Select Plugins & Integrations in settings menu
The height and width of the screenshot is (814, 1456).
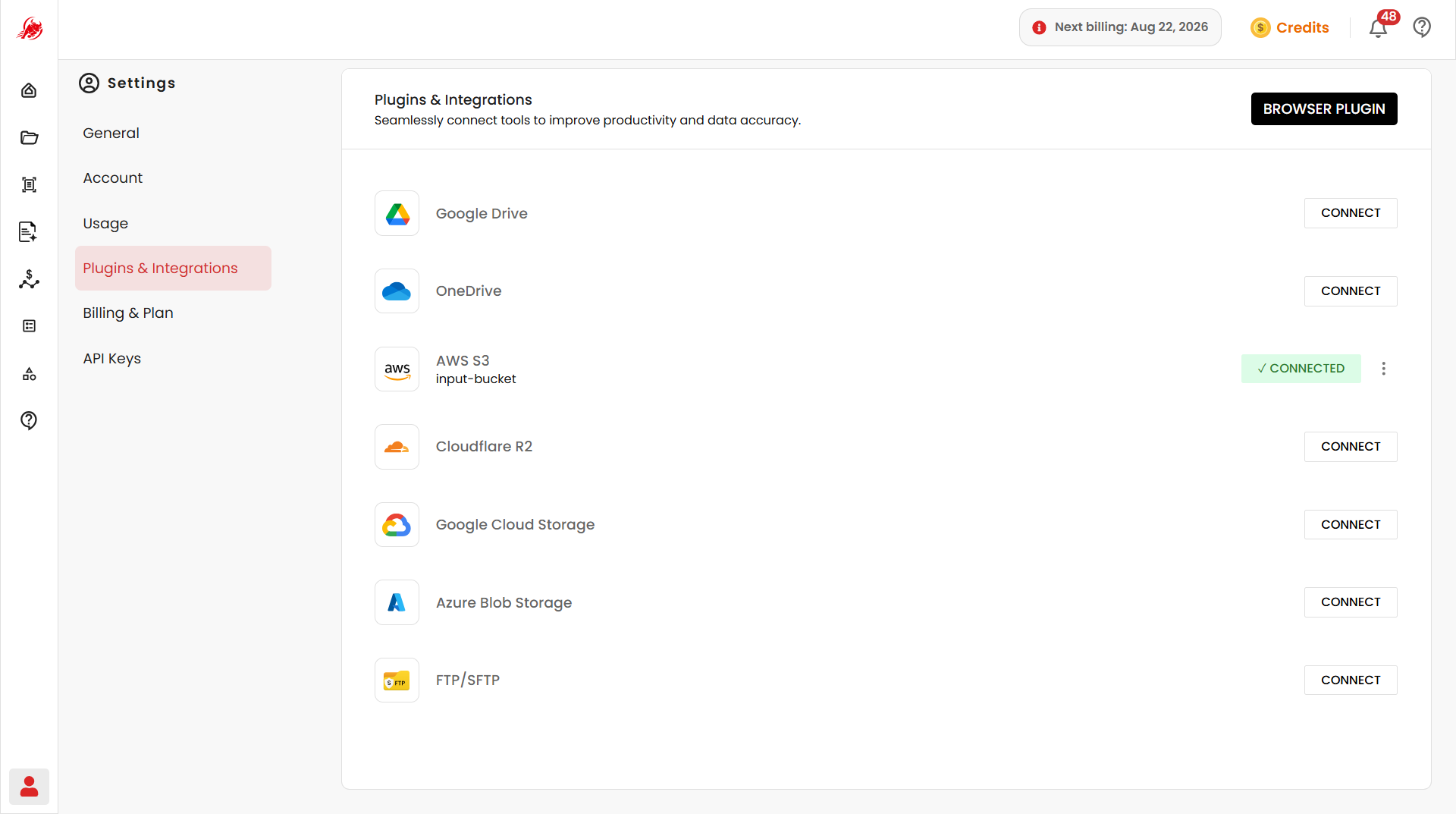[x=173, y=268]
